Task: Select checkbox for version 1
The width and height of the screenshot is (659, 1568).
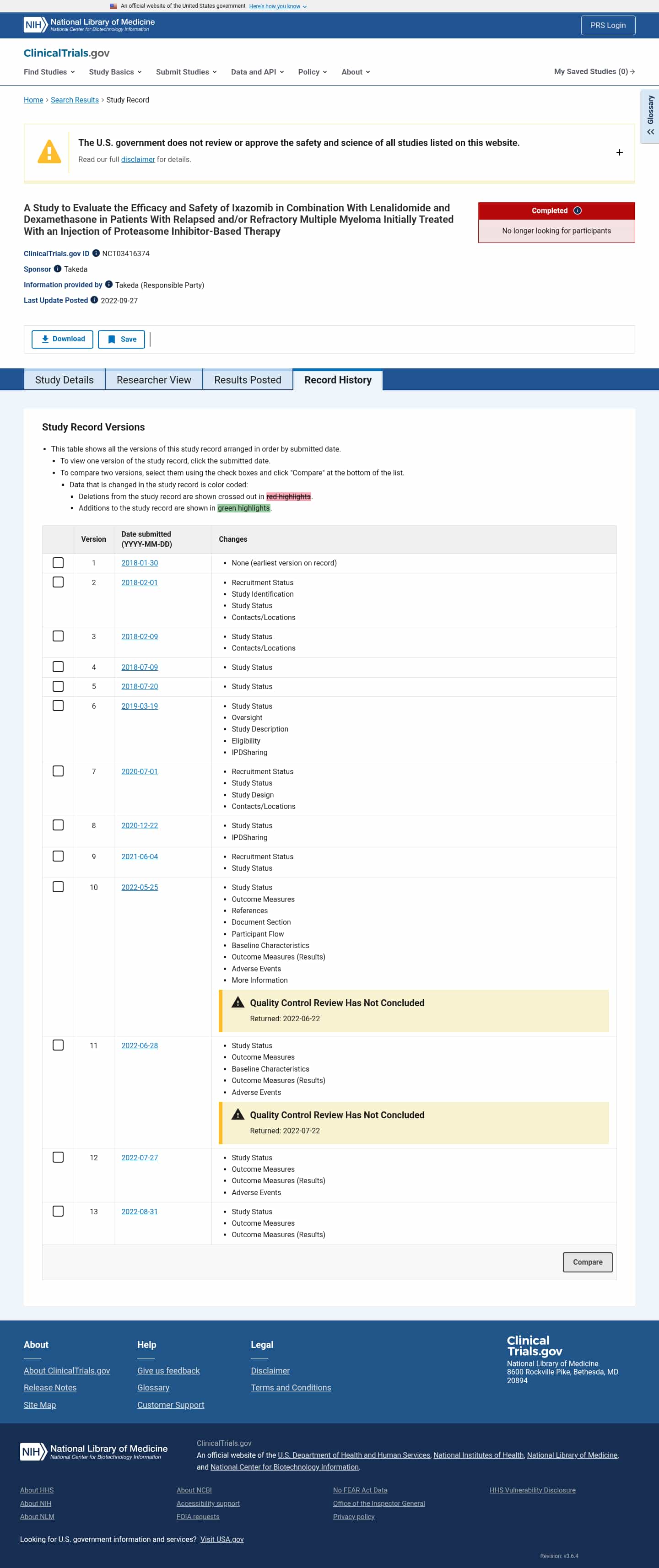Action: 58,563
